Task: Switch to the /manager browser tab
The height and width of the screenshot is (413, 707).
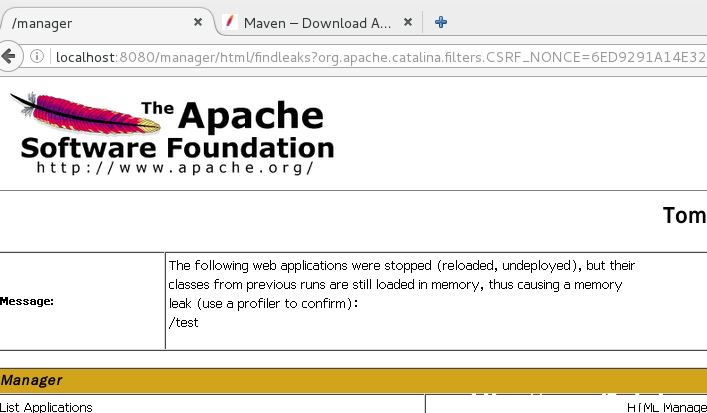Action: (x=107, y=23)
